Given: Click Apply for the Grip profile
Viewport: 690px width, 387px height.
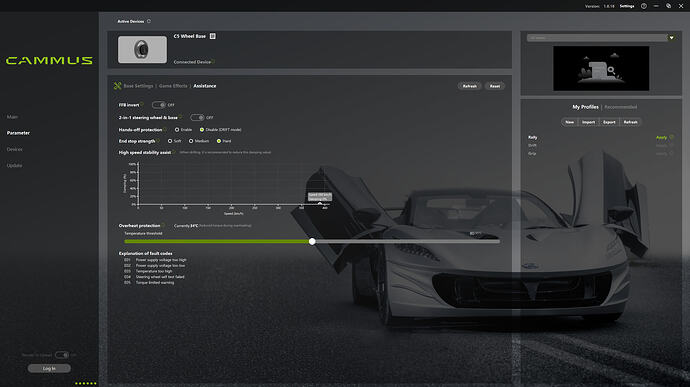Looking at the screenshot, I should tap(661, 153).
